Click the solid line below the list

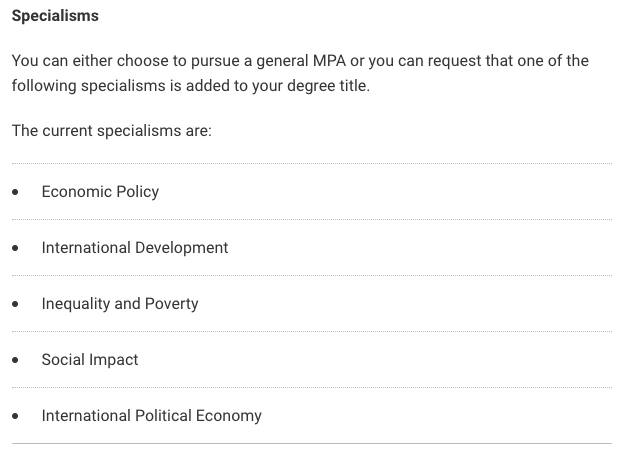(x=312, y=443)
